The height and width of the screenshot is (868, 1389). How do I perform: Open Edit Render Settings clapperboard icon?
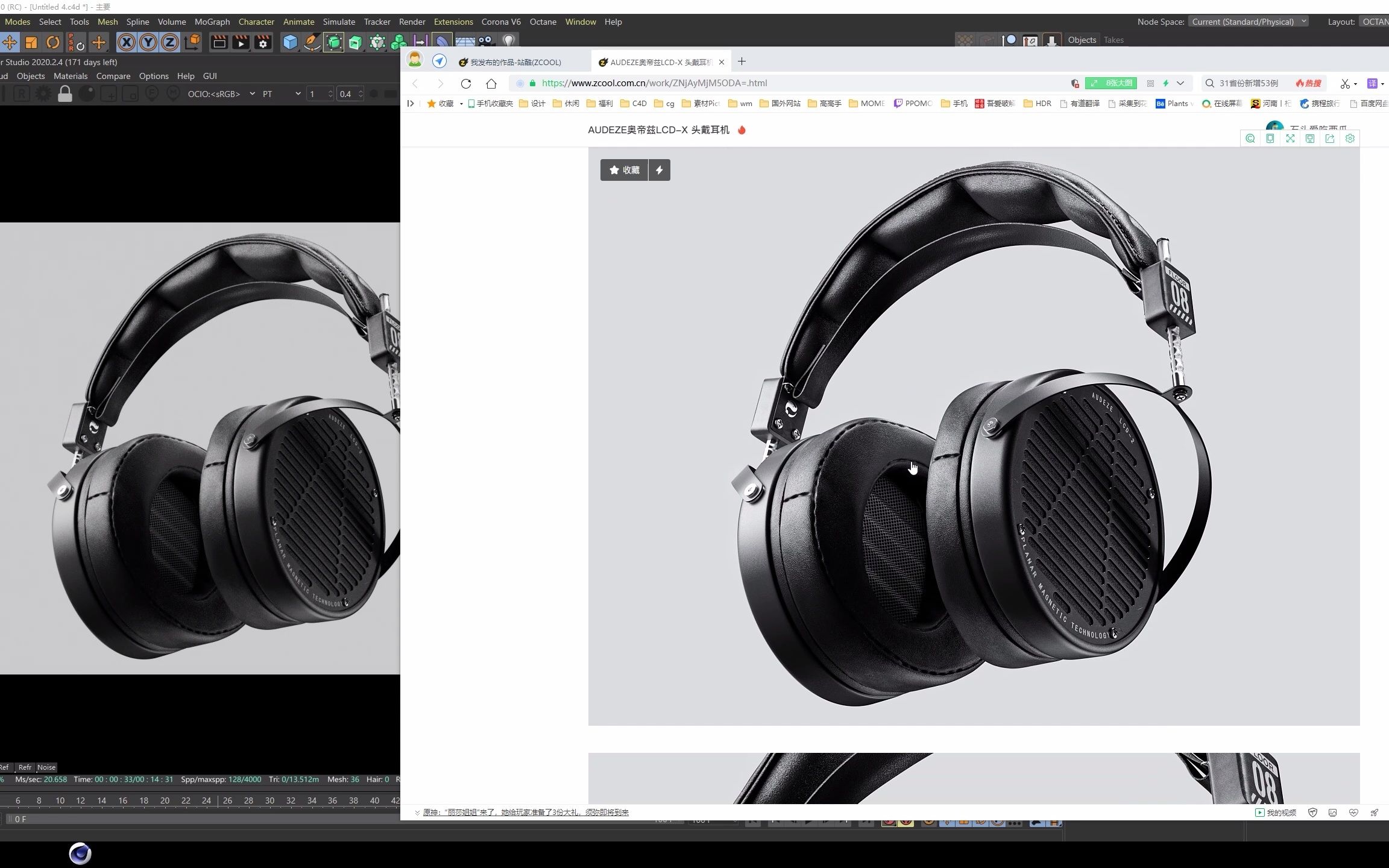pos(263,42)
